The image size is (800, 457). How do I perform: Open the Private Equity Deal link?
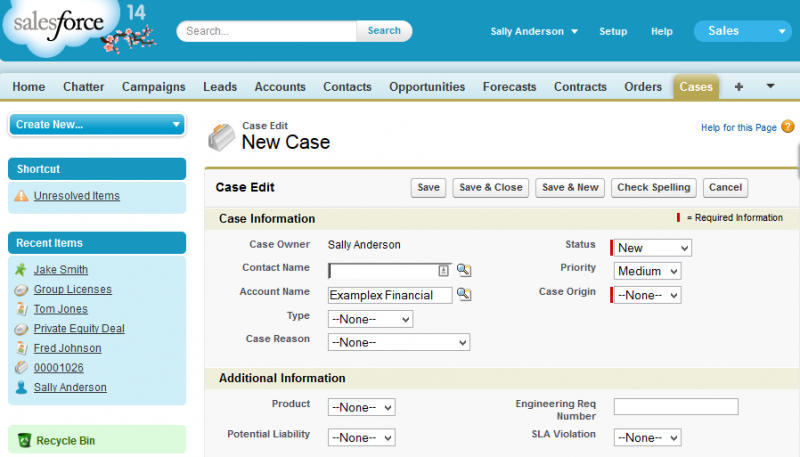click(79, 329)
